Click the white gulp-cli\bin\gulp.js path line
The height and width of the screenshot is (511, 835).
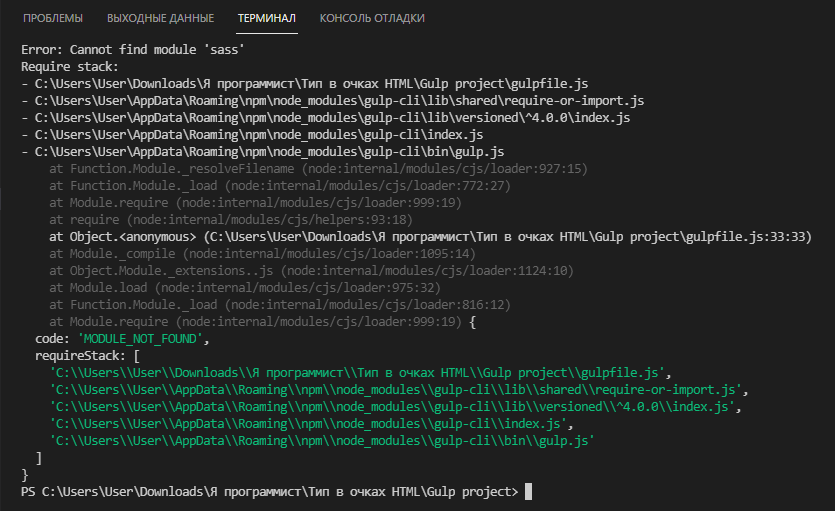(x=269, y=152)
